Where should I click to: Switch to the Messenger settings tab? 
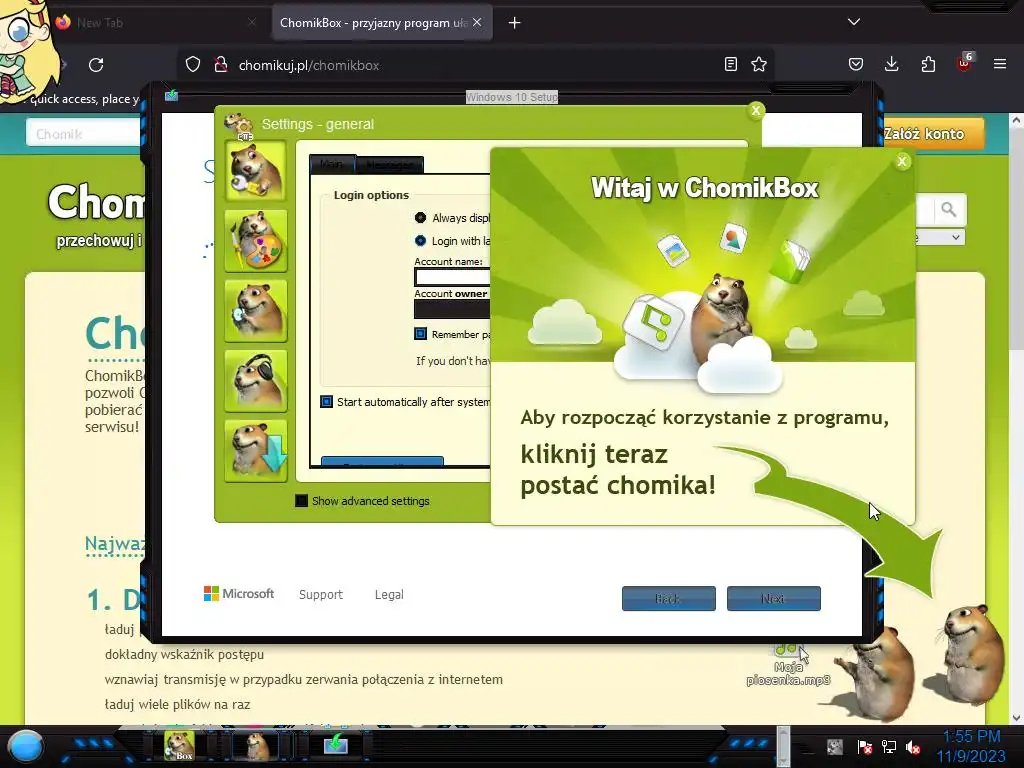tap(391, 165)
